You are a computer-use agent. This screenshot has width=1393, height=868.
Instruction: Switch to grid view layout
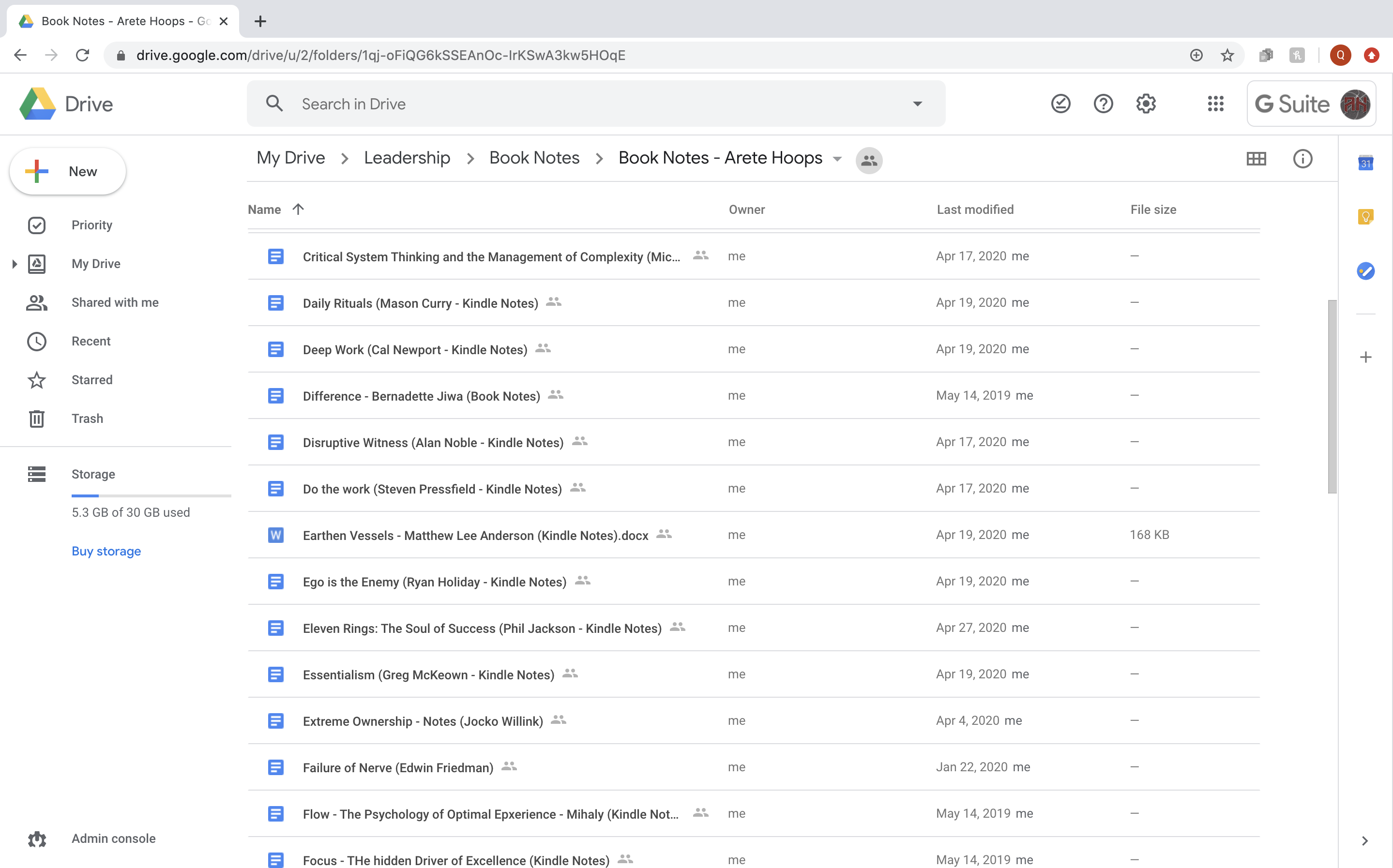coord(1257,159)
